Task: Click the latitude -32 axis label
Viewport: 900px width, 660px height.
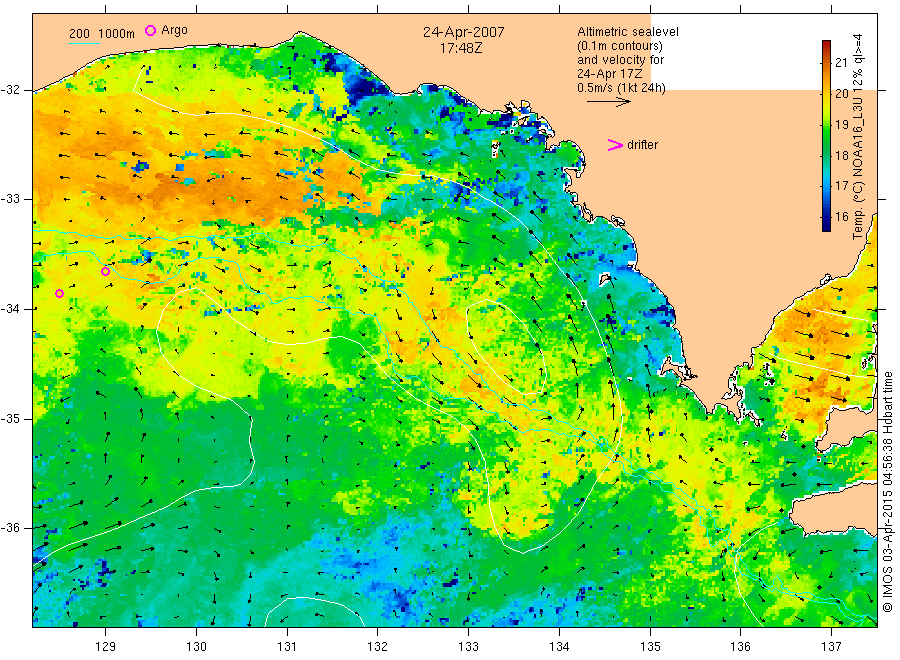Action: click(11, 90)
